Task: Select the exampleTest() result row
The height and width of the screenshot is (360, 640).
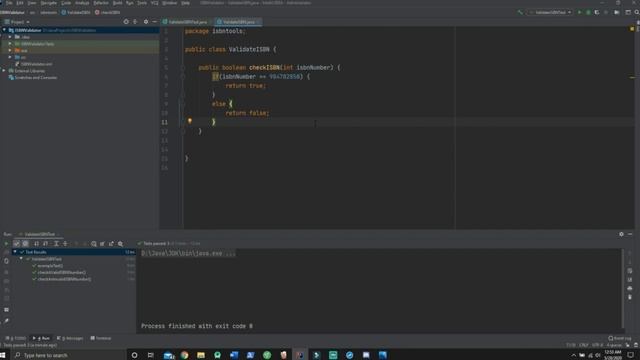Action: [x=50, y=266]
